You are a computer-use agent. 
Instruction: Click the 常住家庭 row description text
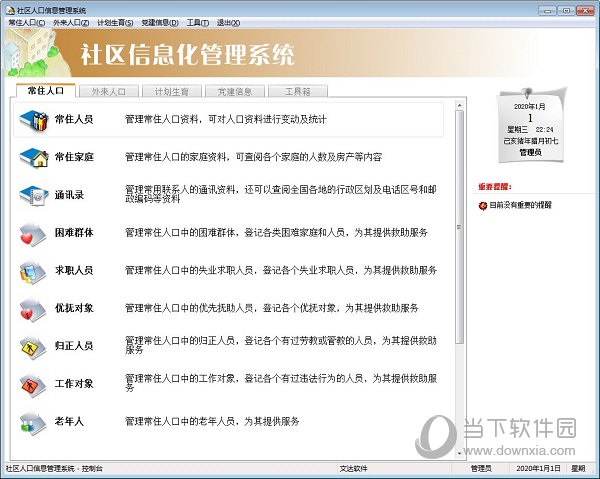coord(253,157)
